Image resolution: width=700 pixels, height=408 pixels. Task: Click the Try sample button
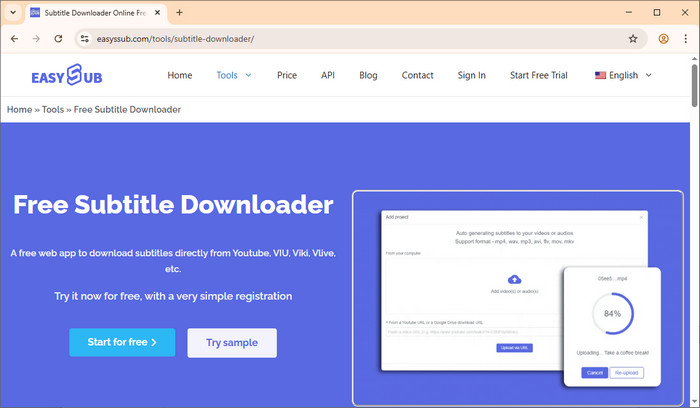pyautogui.click(x=232, y=343)
